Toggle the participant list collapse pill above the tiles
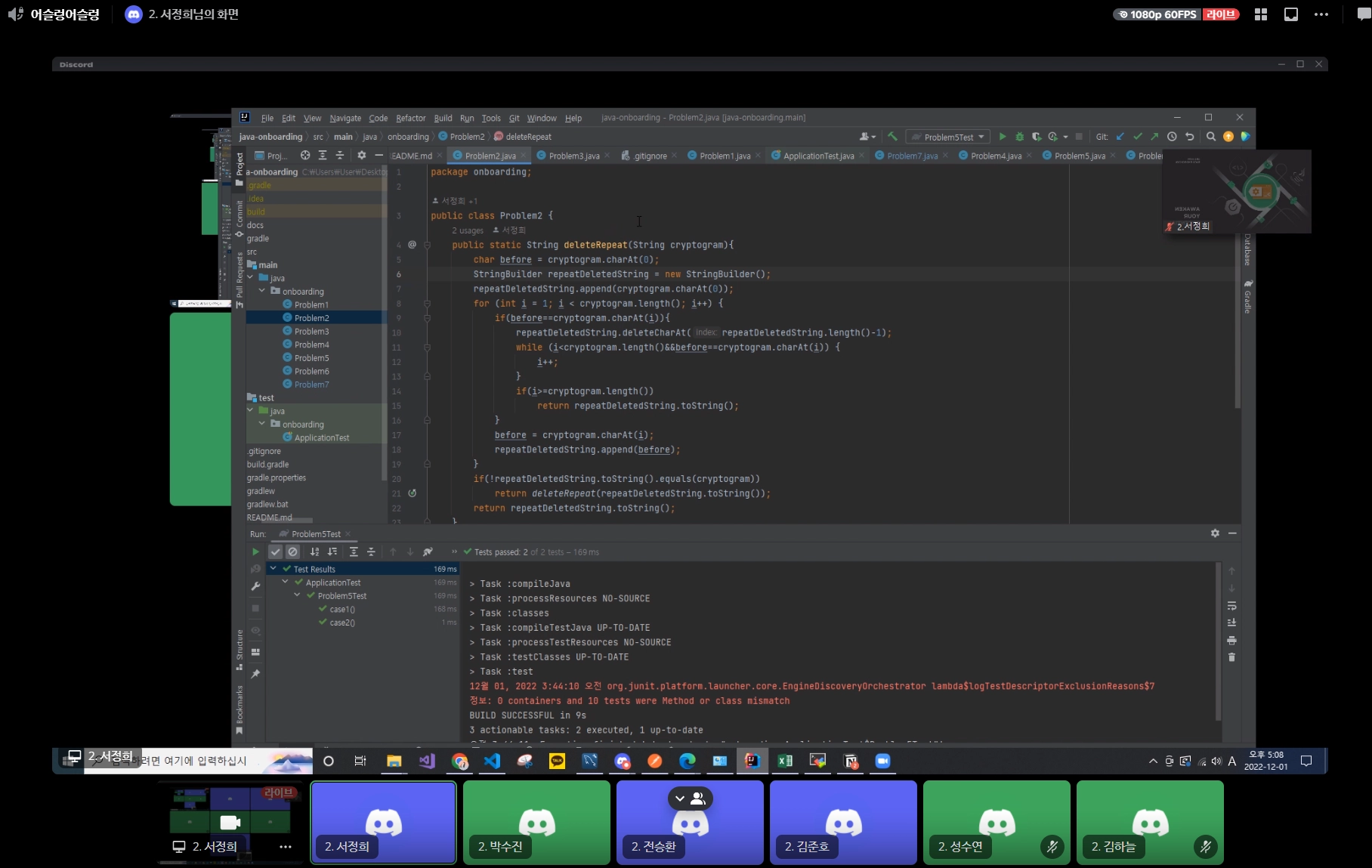This screenshot has width=1372, height=868. [x=690, y=798]
